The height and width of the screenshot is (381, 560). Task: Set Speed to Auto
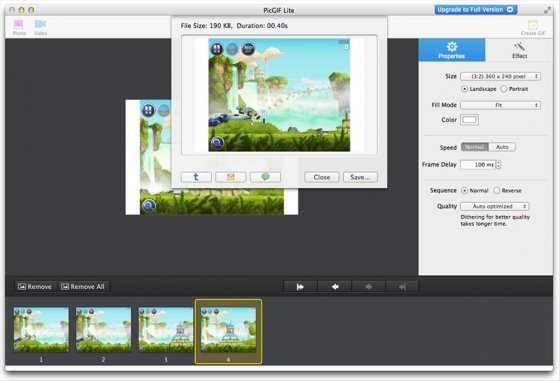click(x=502, y=147)
